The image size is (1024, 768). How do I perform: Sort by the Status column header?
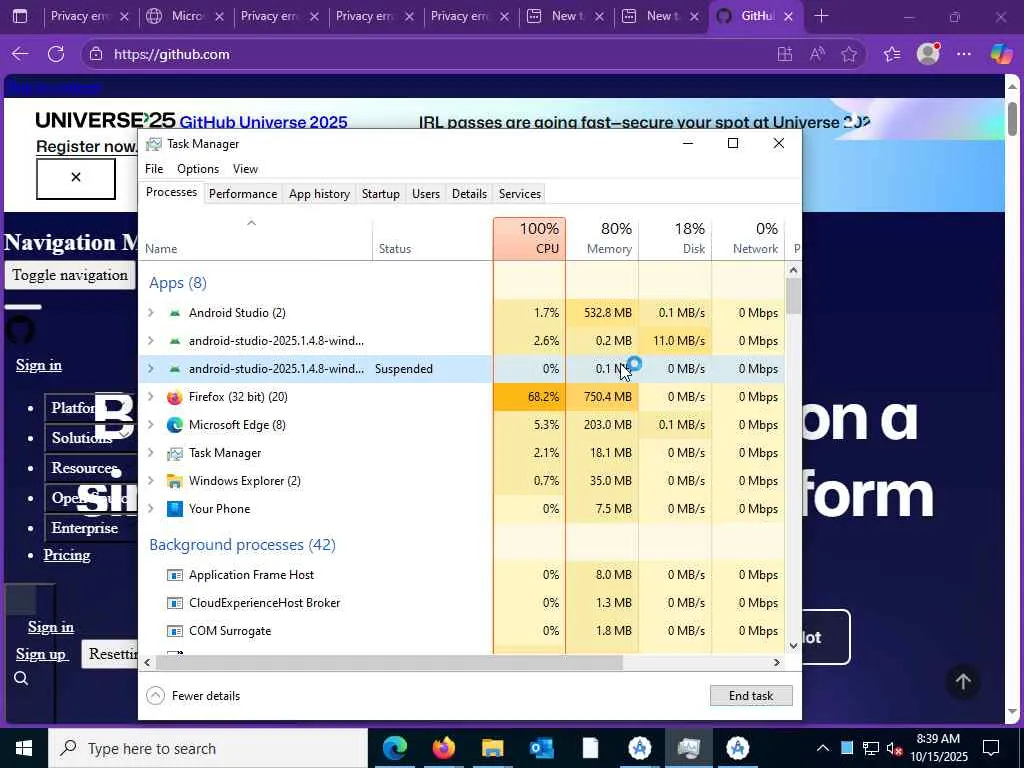point(433,239)
